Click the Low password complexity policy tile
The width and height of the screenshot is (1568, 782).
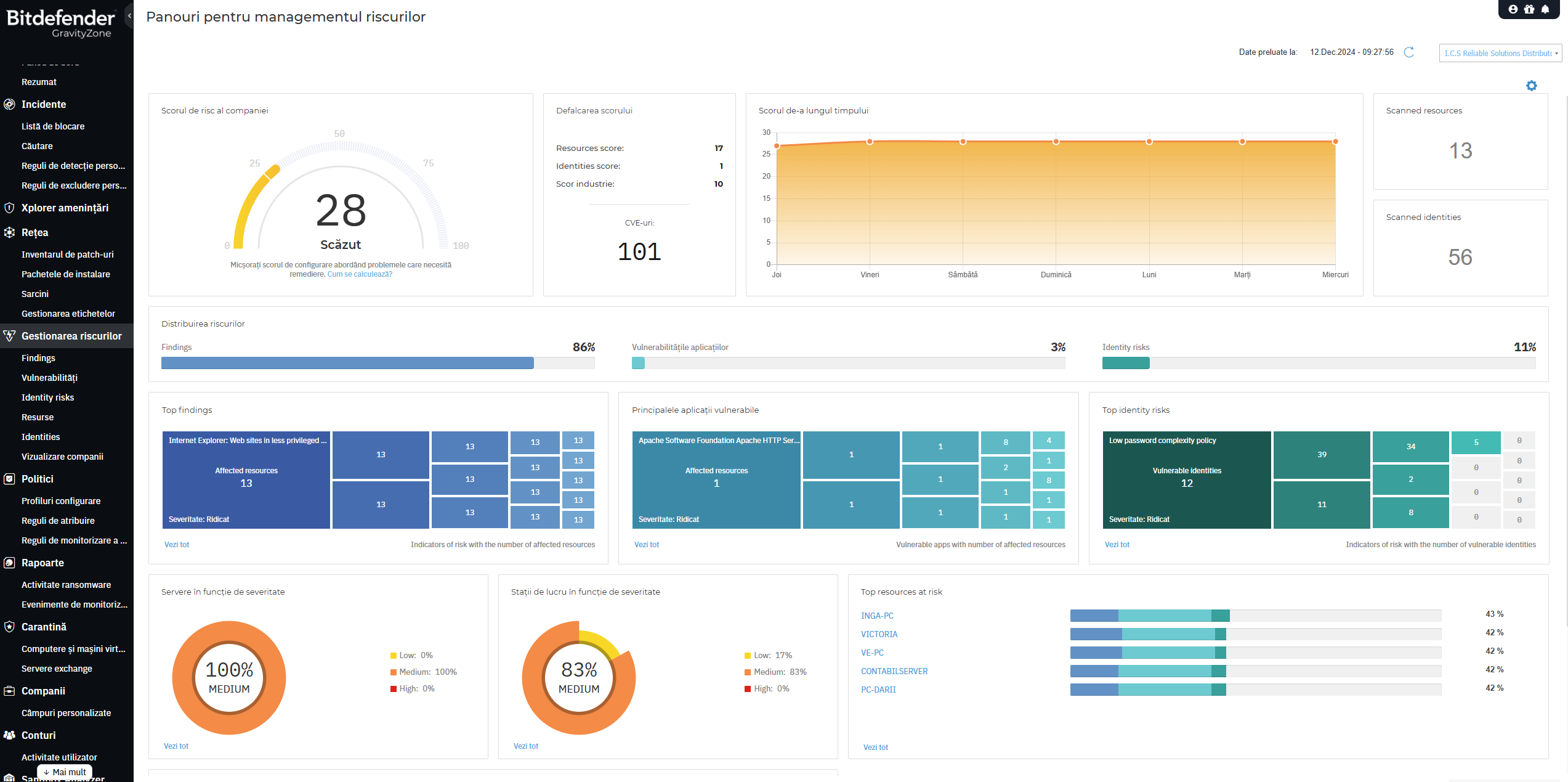tap(1187, 480)
